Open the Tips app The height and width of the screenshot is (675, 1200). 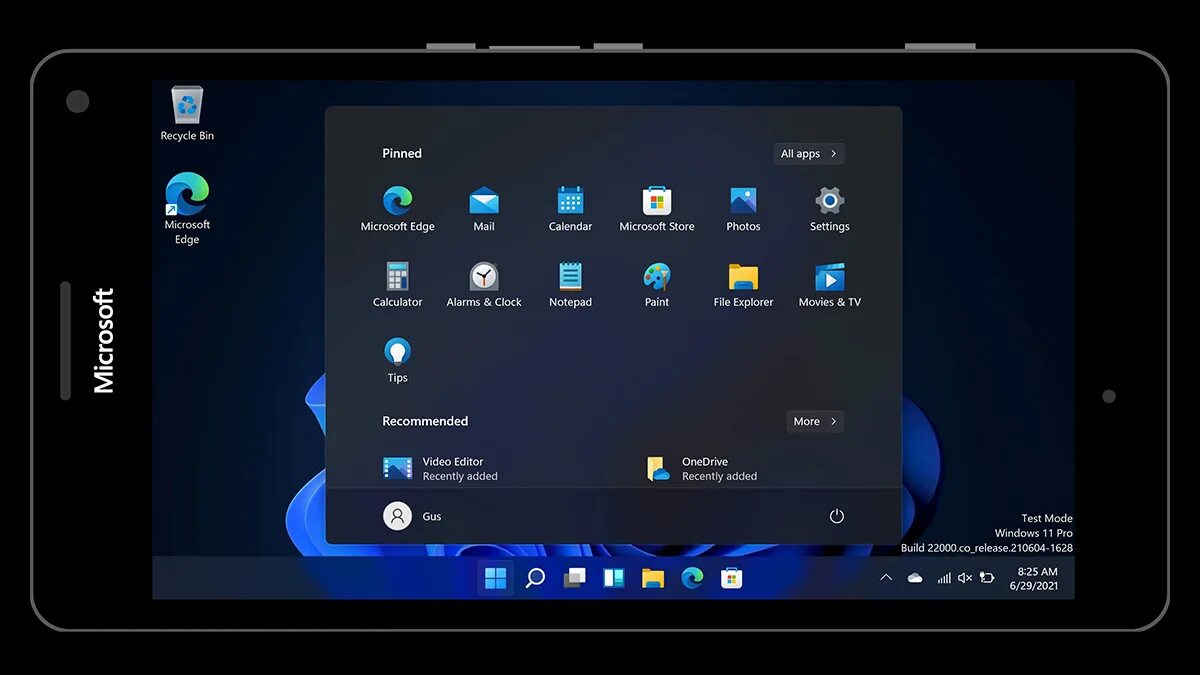[397, 361]
